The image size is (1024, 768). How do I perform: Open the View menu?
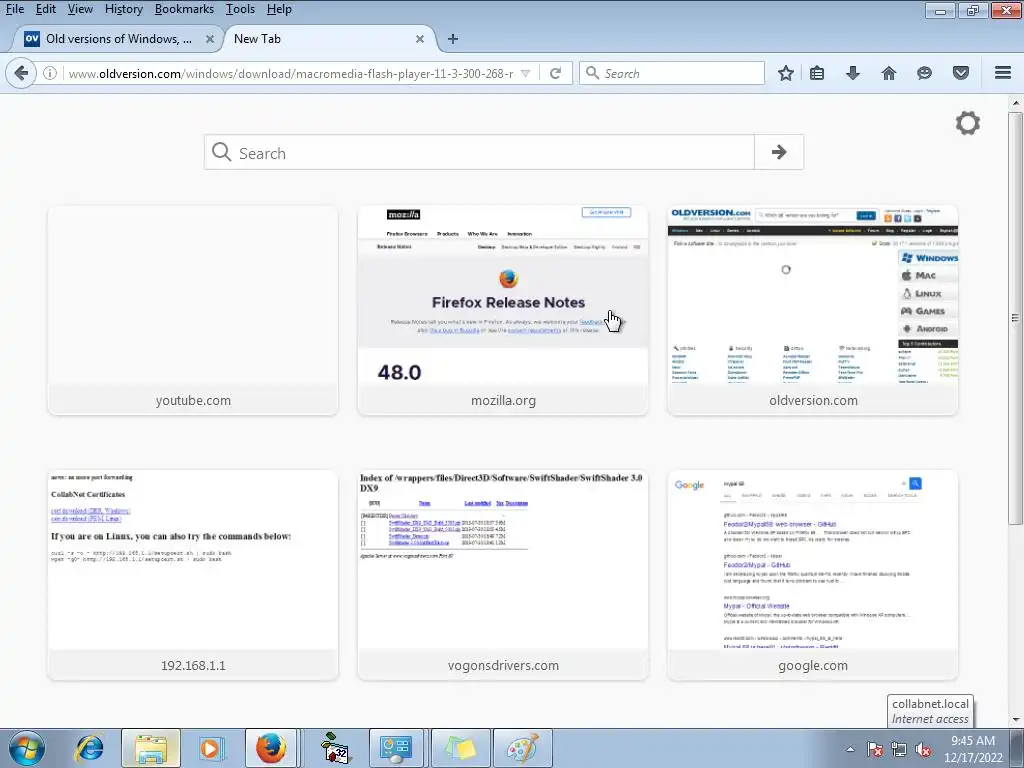(80, 9)
